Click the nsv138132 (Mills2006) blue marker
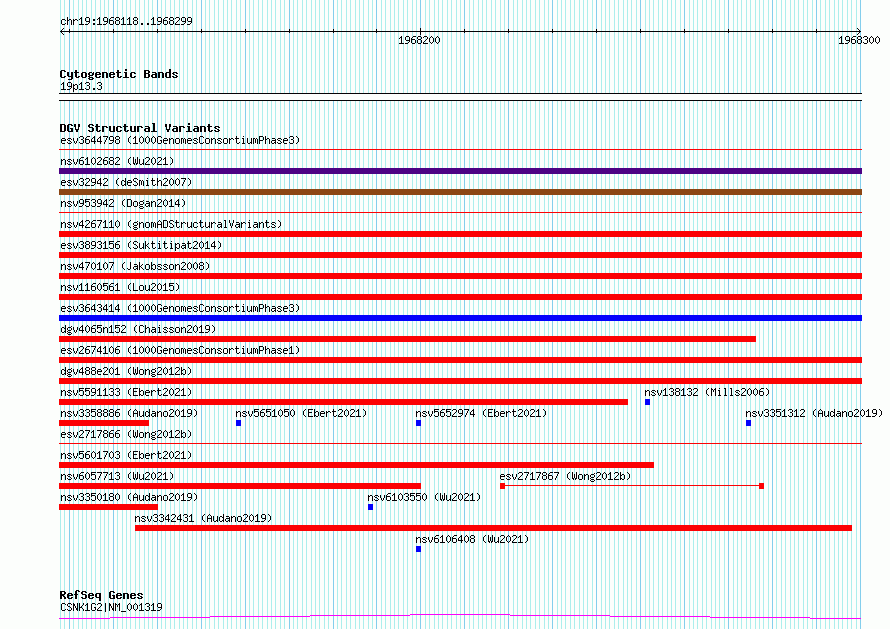Image resolution: width=890 pixels, height=629 pixels. [647, 402]
